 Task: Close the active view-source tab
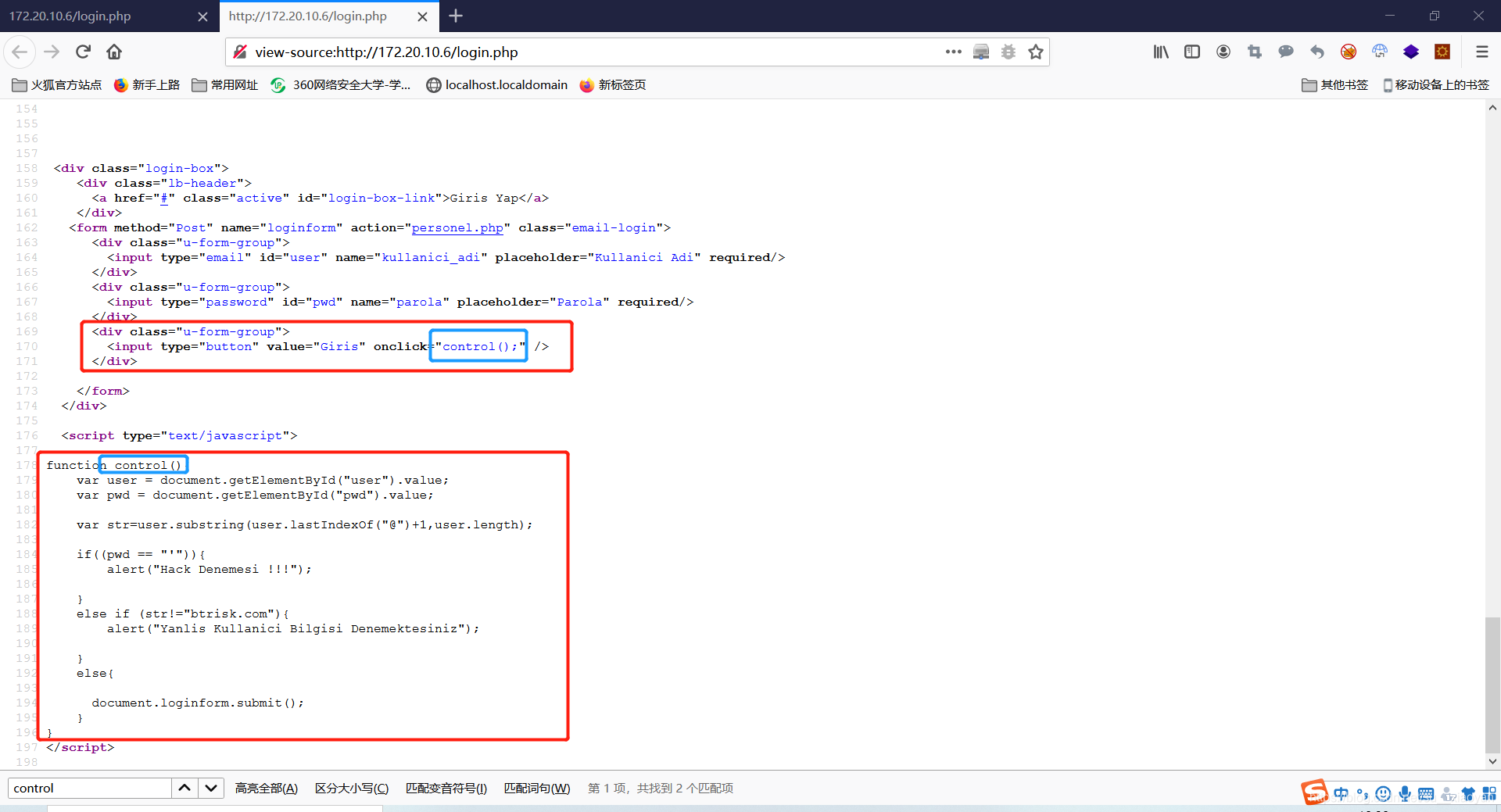(x=422, y=16)
